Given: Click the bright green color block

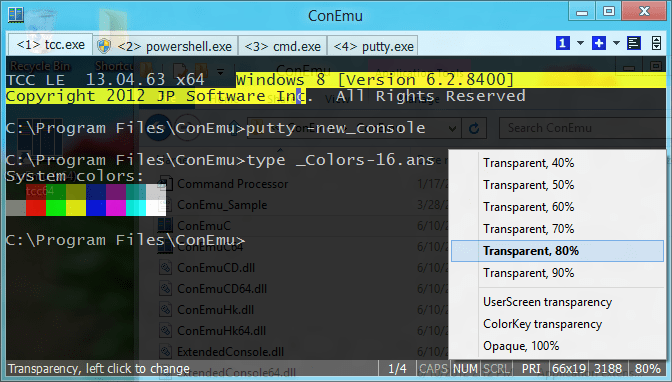Looking at the screenshot, I should click(x=56, y=208).
